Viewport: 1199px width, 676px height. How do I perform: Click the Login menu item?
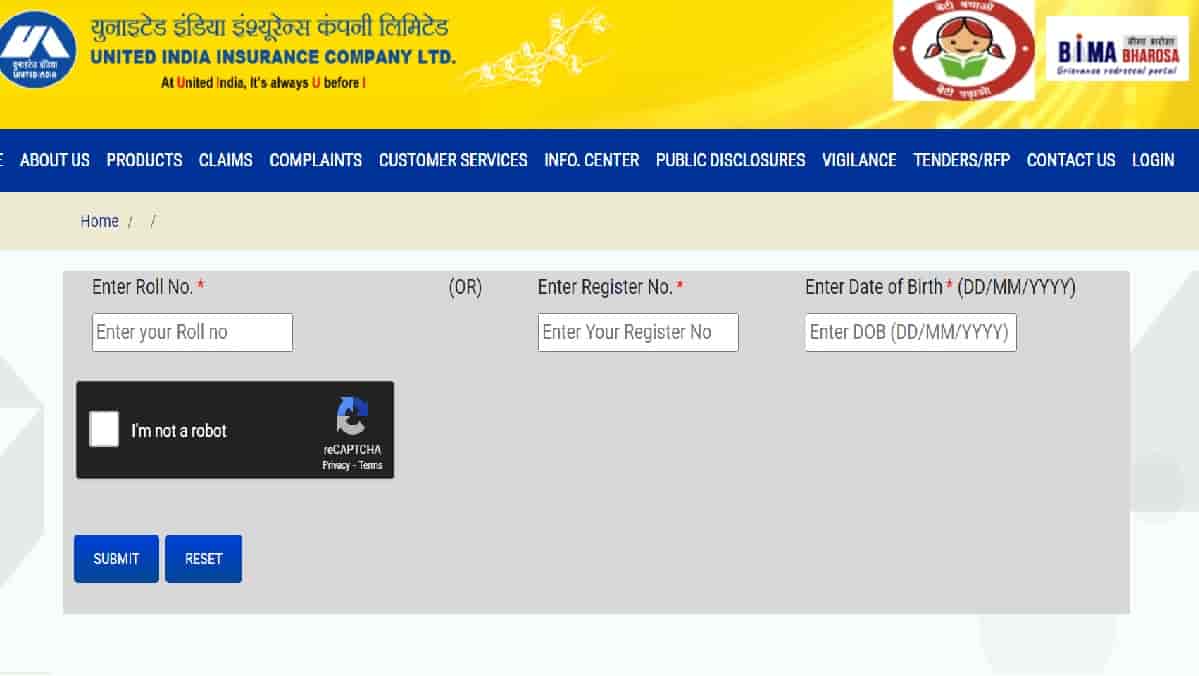tap(1153, 160)
